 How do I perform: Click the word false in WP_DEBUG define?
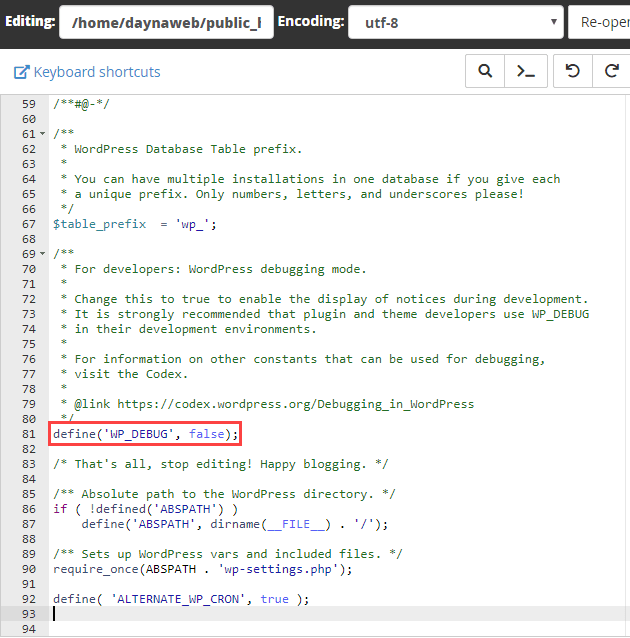(206, 434)
